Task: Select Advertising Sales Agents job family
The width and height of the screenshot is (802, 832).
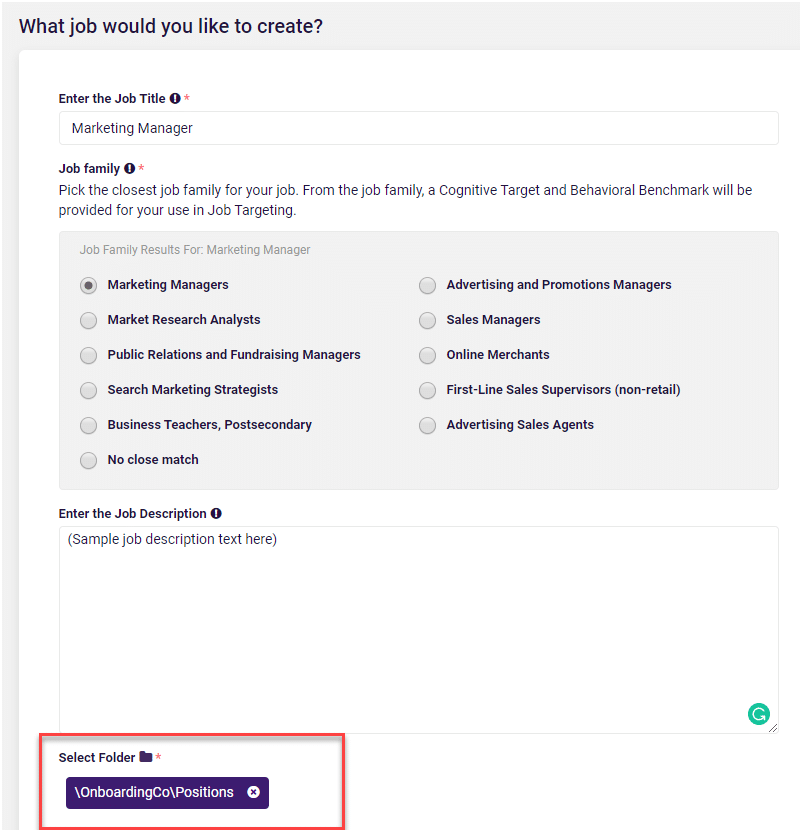Action: (x=427, y=426)
